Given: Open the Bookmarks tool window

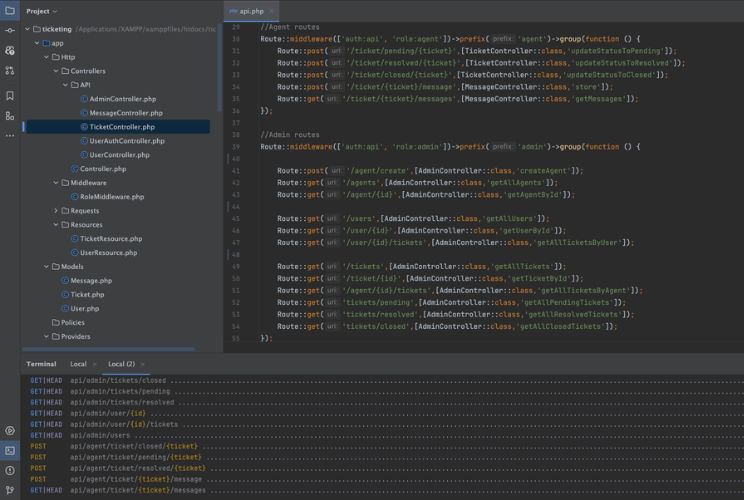Looking at the screenshot, I should (x=10, y=96).
